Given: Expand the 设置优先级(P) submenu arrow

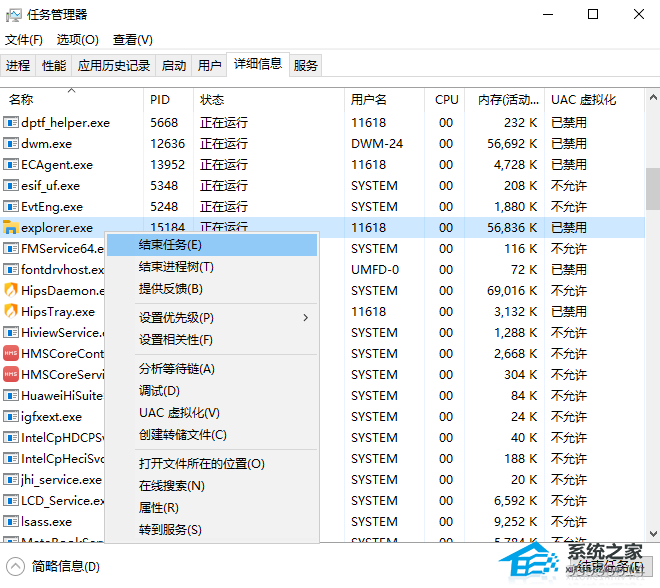Looking at the screenshot, I should click(306, 318).
